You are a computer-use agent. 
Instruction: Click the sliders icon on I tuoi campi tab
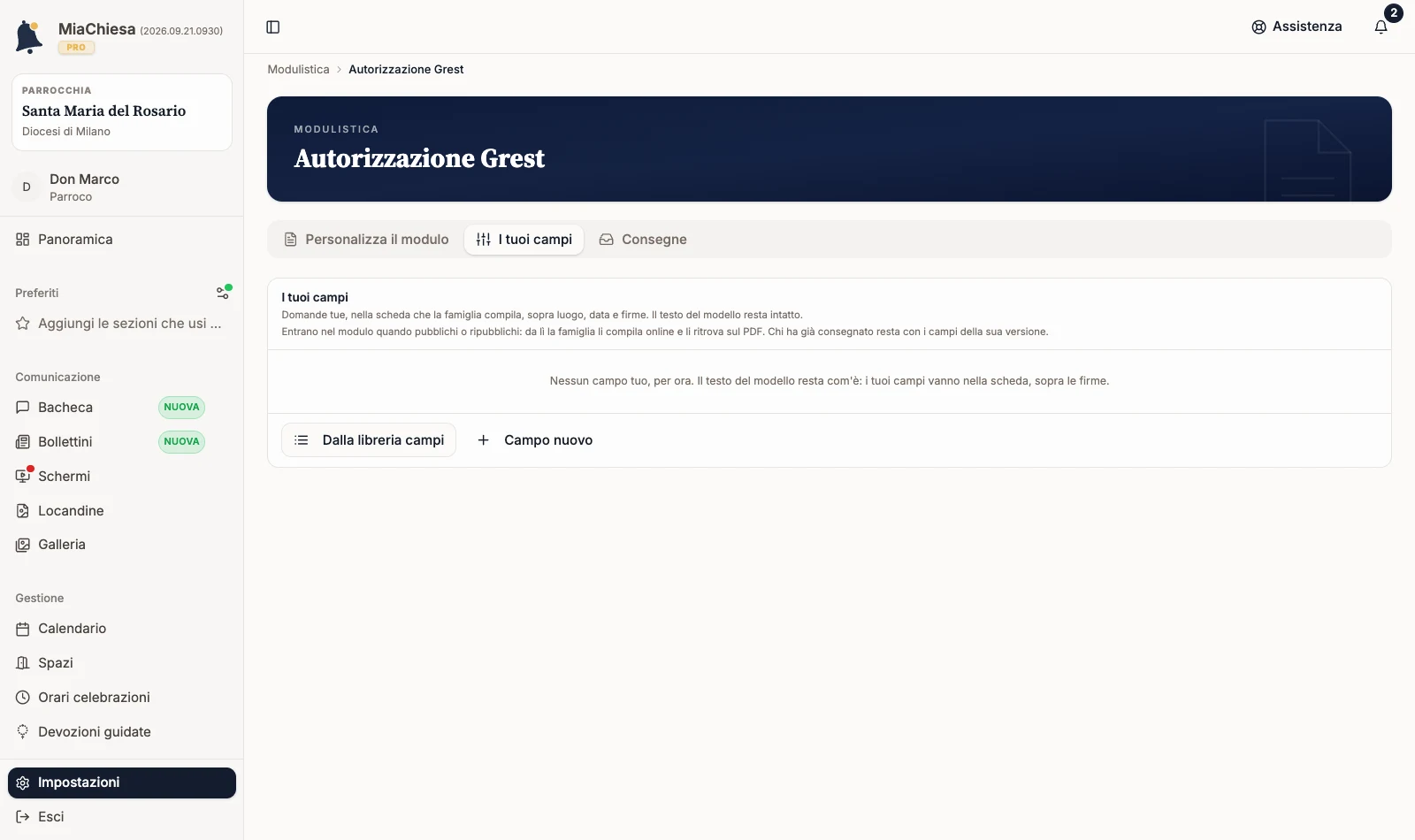click(x=483, y=240)
